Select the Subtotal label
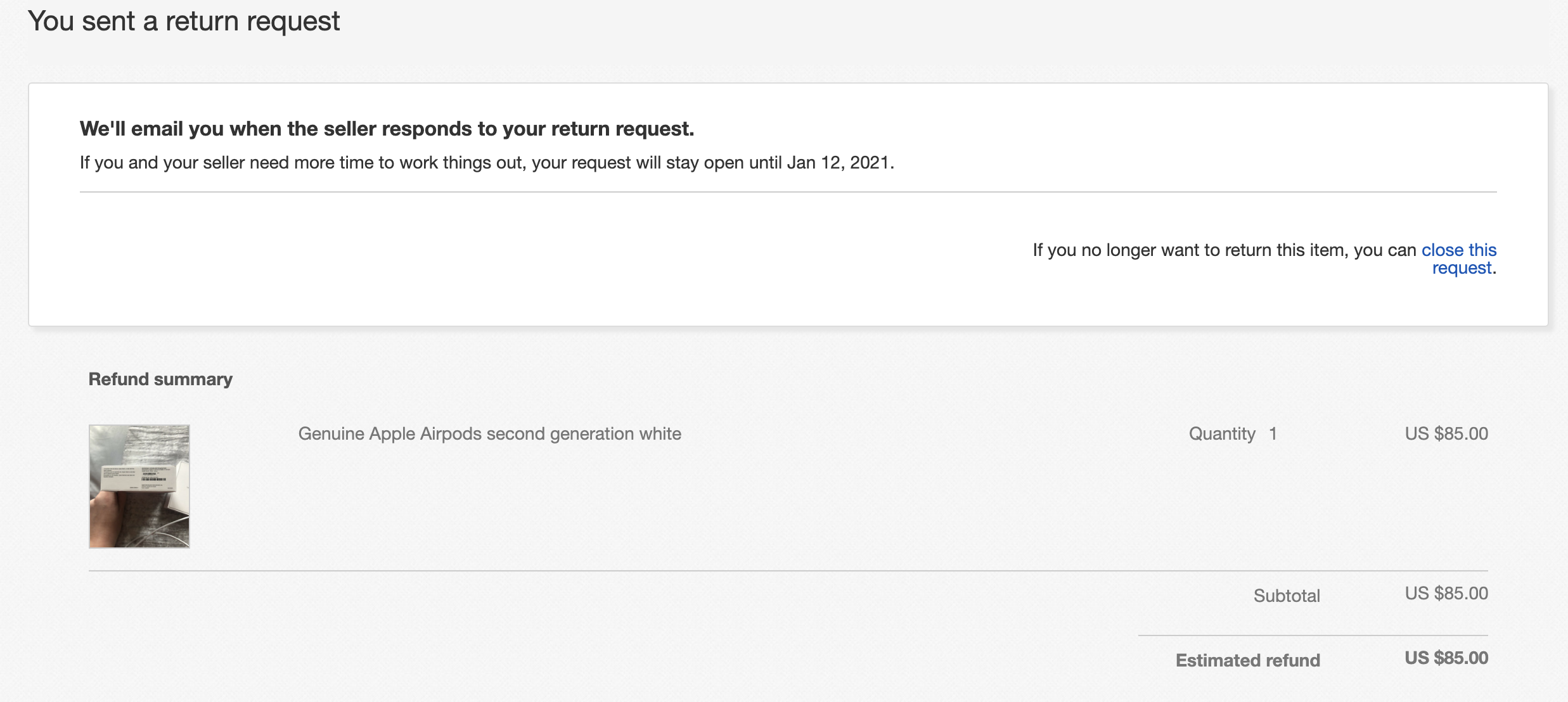Viewport: 1568px width, 702px height. click(1286, 595)
